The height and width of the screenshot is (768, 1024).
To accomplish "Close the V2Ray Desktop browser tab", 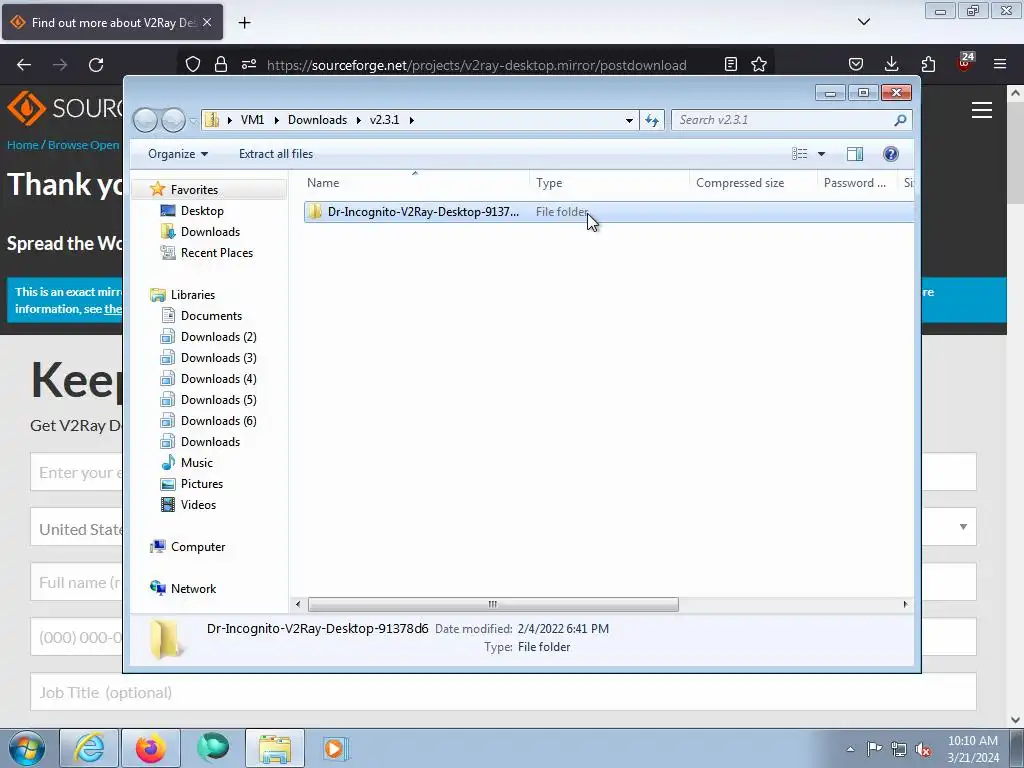I will tap(207, 22).
